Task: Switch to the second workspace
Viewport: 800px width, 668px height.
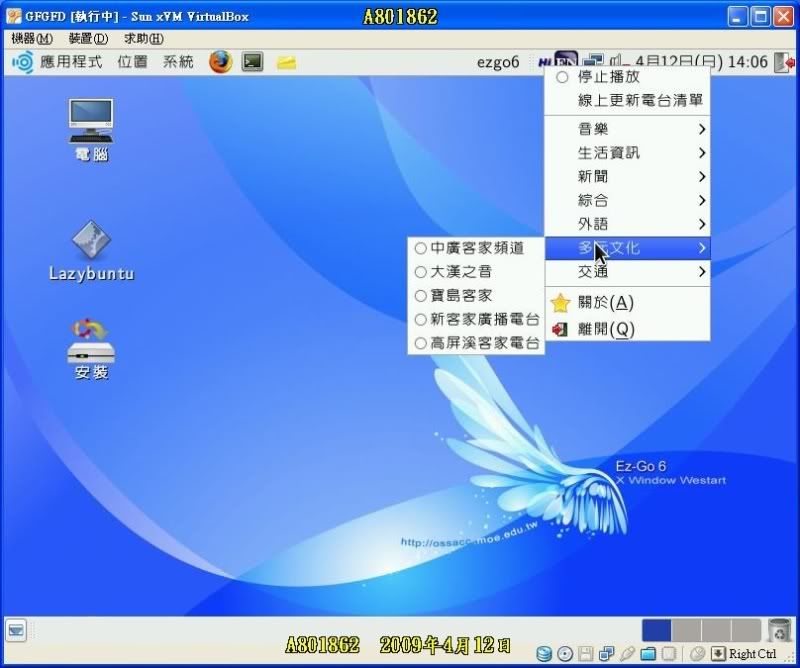Action: [686, 630]
